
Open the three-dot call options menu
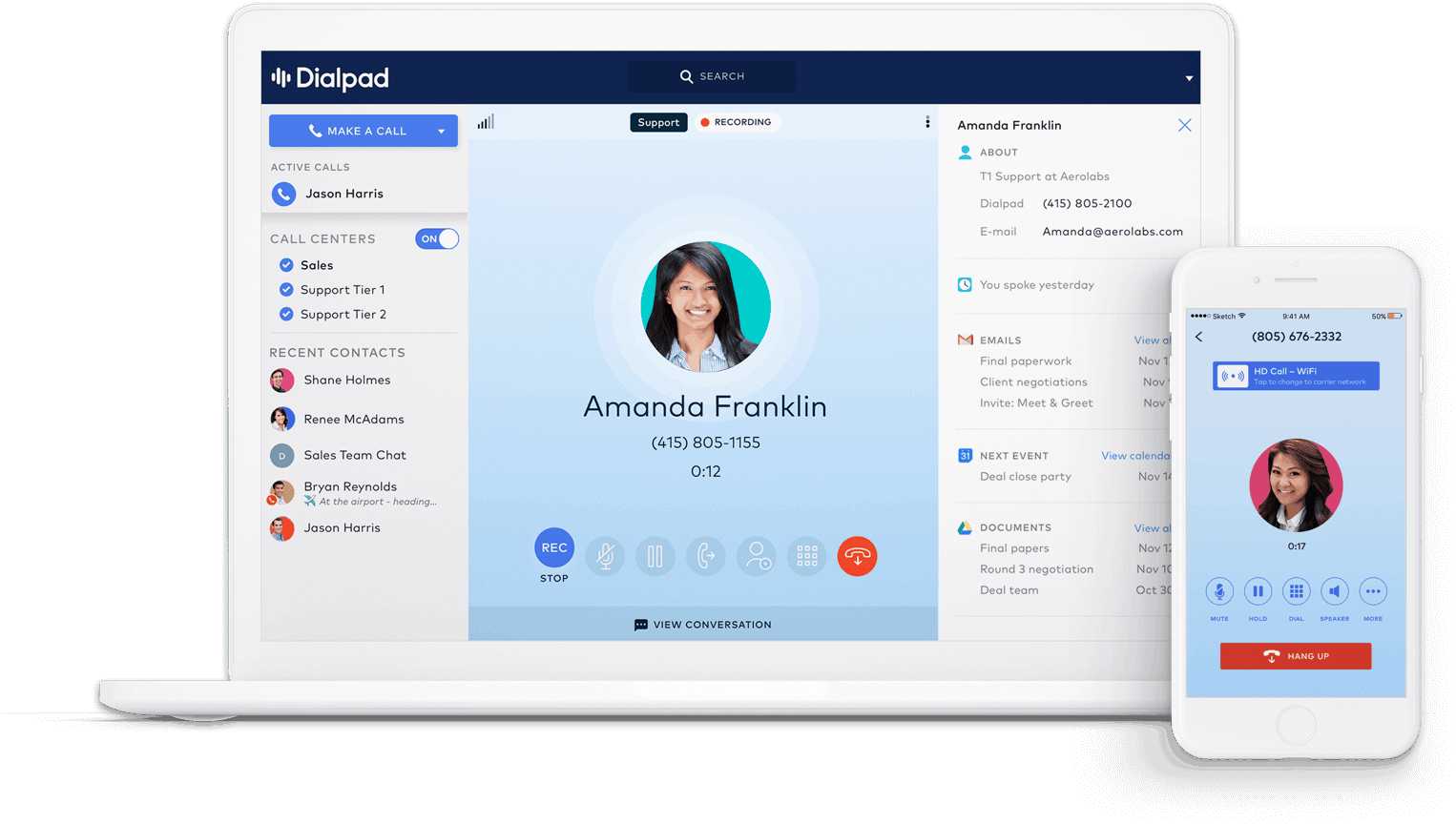tap(927, 122)
